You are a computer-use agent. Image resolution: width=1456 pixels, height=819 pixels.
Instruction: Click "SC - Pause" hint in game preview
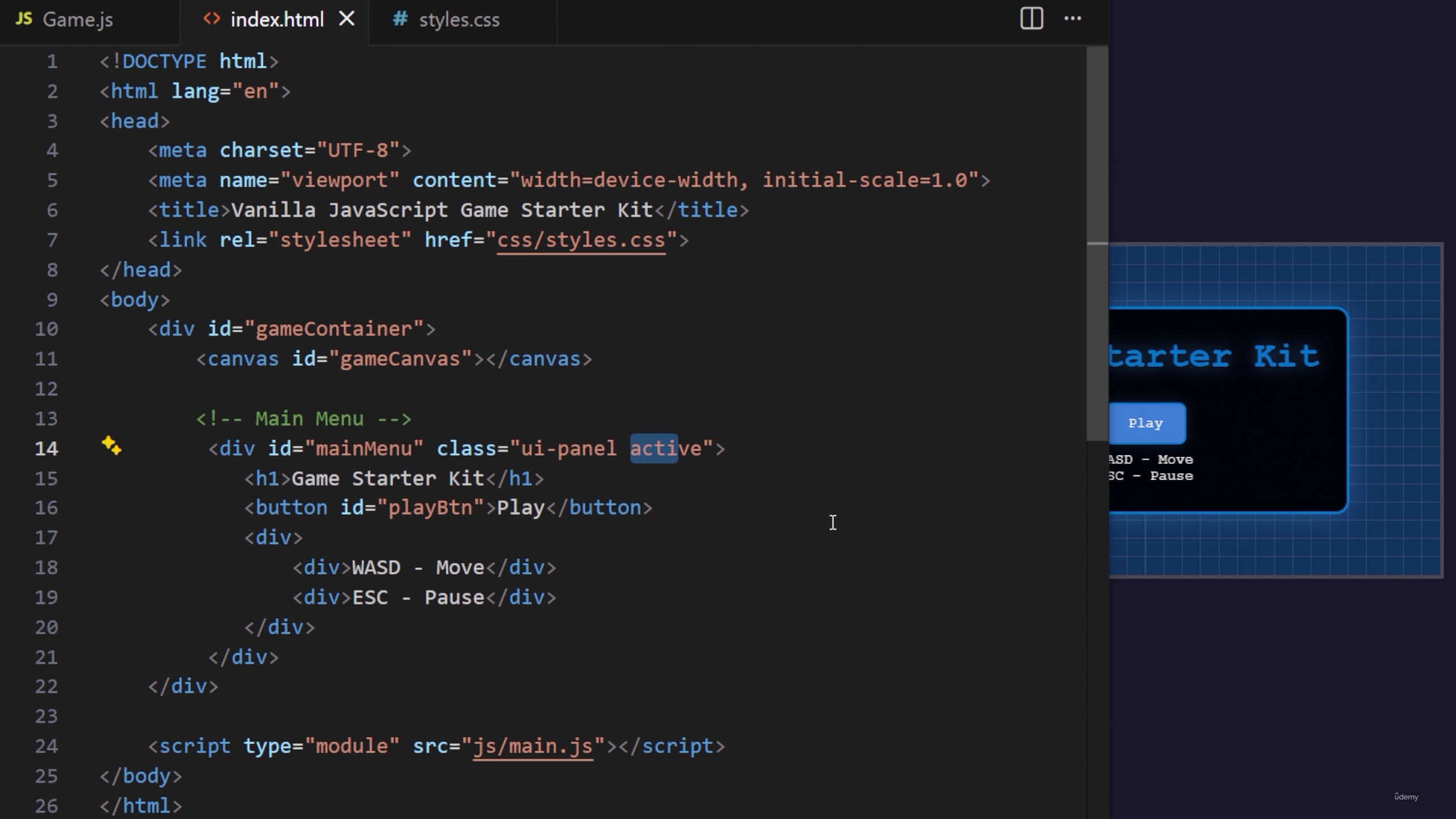point(1151,476)
